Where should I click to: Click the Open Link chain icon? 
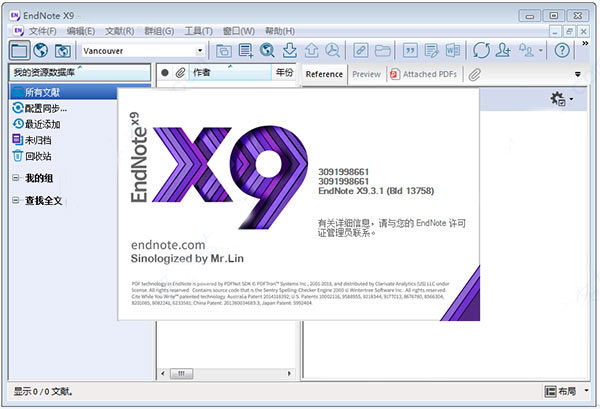359,50
